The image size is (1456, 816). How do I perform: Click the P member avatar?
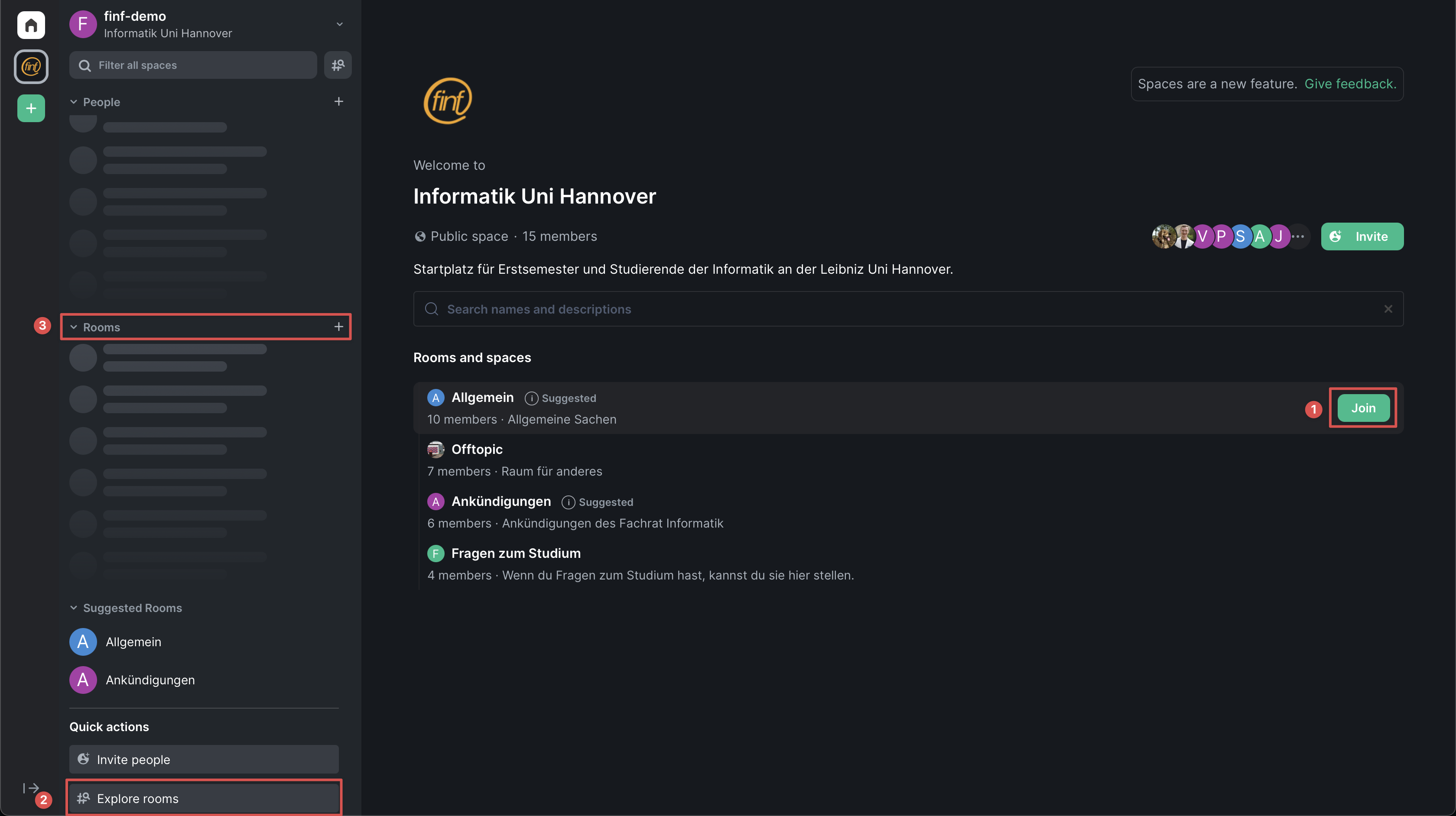pyautogui.click(x=1221, y=236)
